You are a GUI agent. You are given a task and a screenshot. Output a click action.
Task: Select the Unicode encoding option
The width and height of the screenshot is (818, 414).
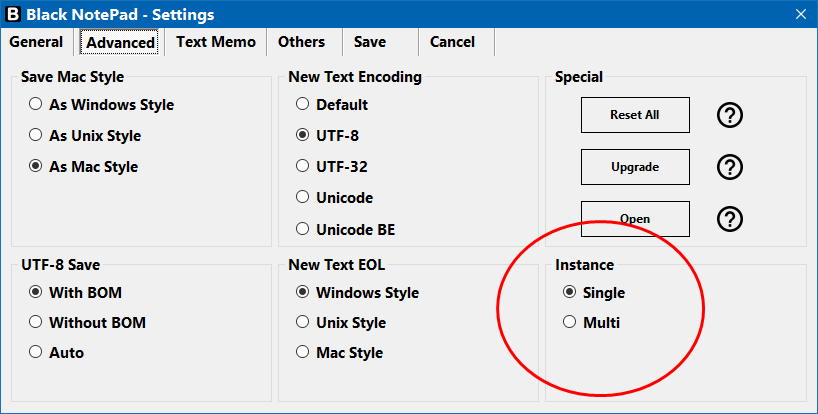[335, 198]
